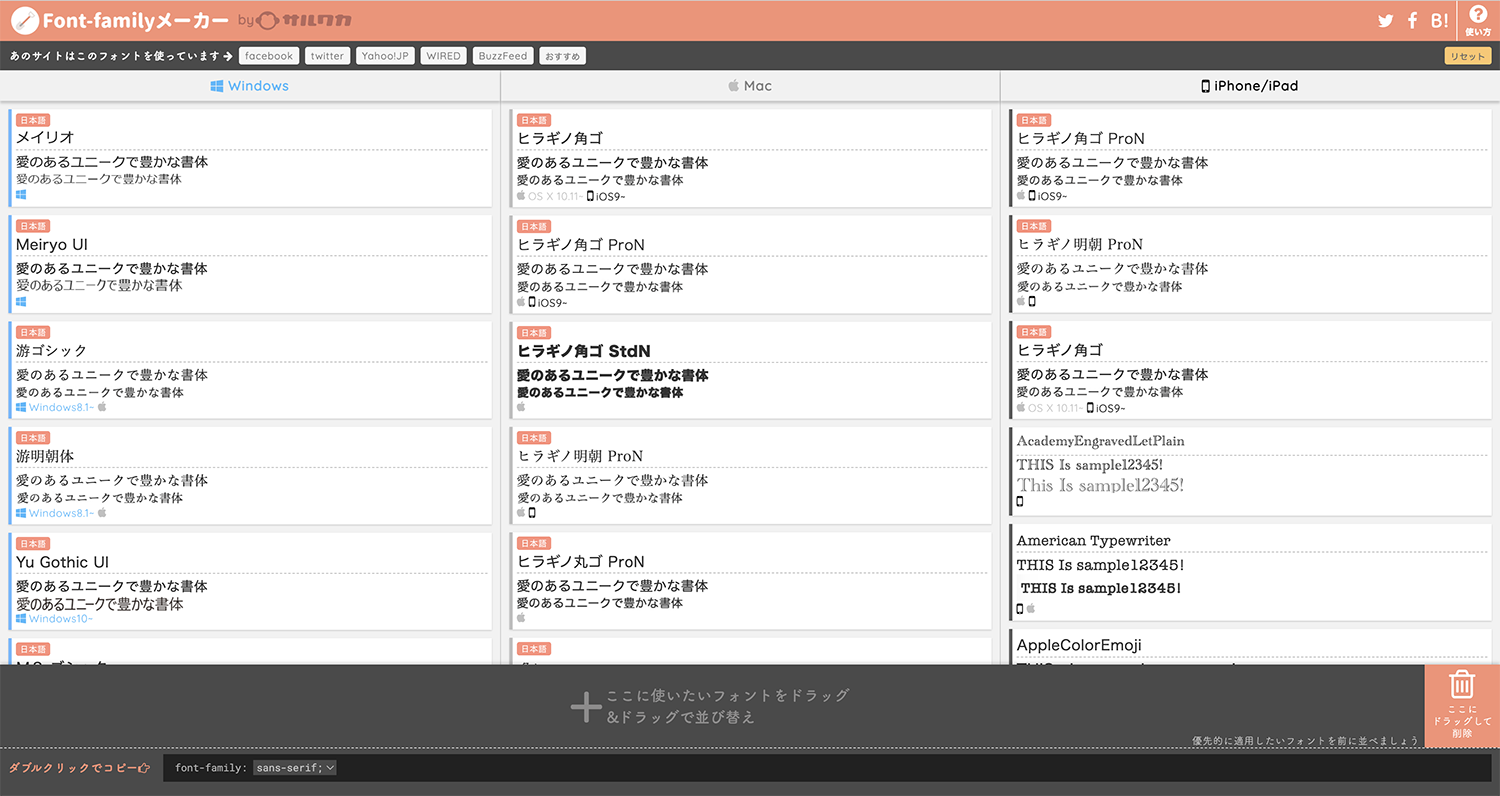This screenshot has height=796, width=1500.
Task: Load the facebook font preset
Action: point(269,56)
